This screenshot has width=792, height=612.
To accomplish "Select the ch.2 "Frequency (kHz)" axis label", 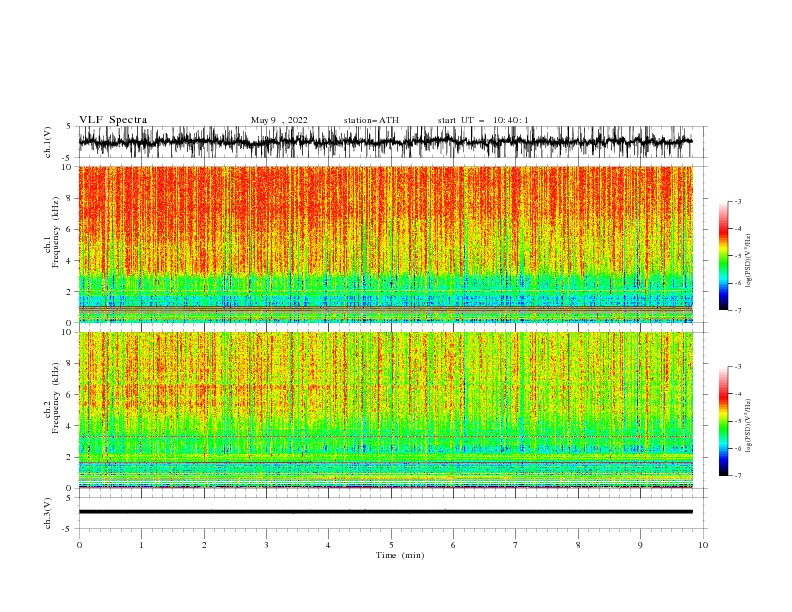I will 56,398.
